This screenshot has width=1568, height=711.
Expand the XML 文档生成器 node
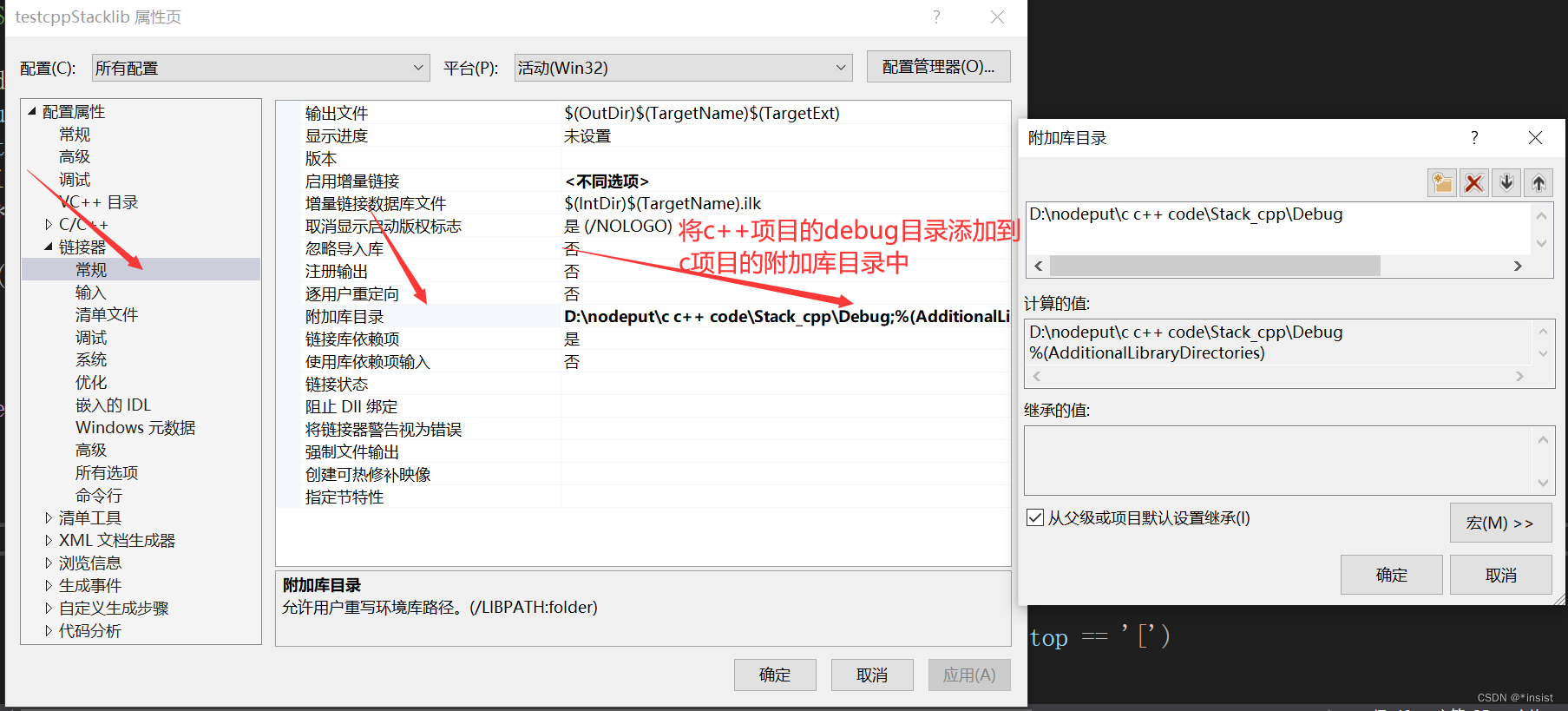point(49,541)
